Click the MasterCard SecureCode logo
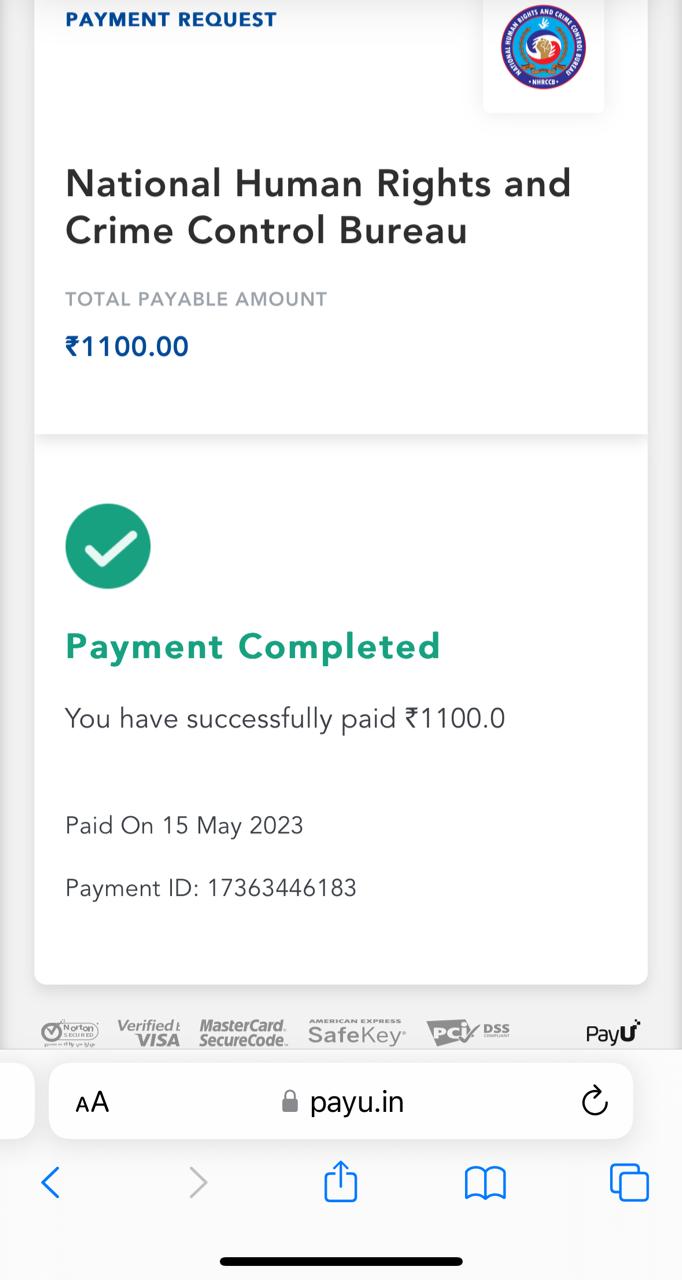 [x=243, y=1032]
